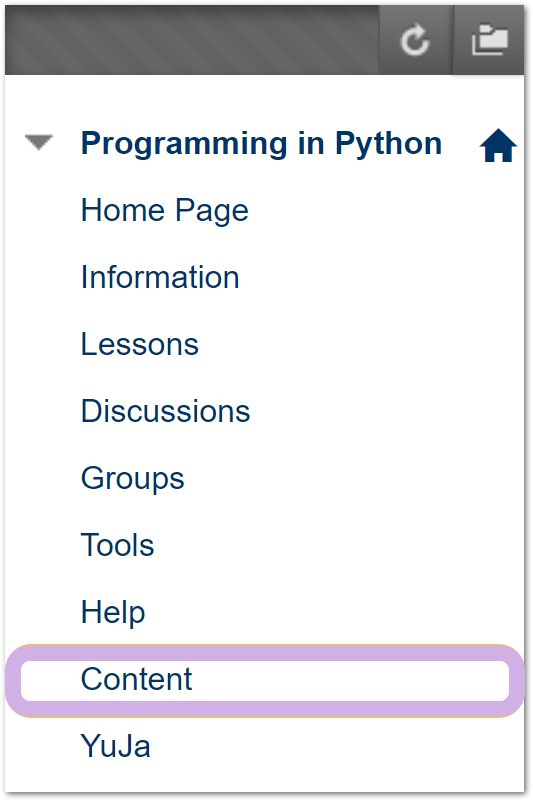Click the word Python in the course title

tap(388, 144)
